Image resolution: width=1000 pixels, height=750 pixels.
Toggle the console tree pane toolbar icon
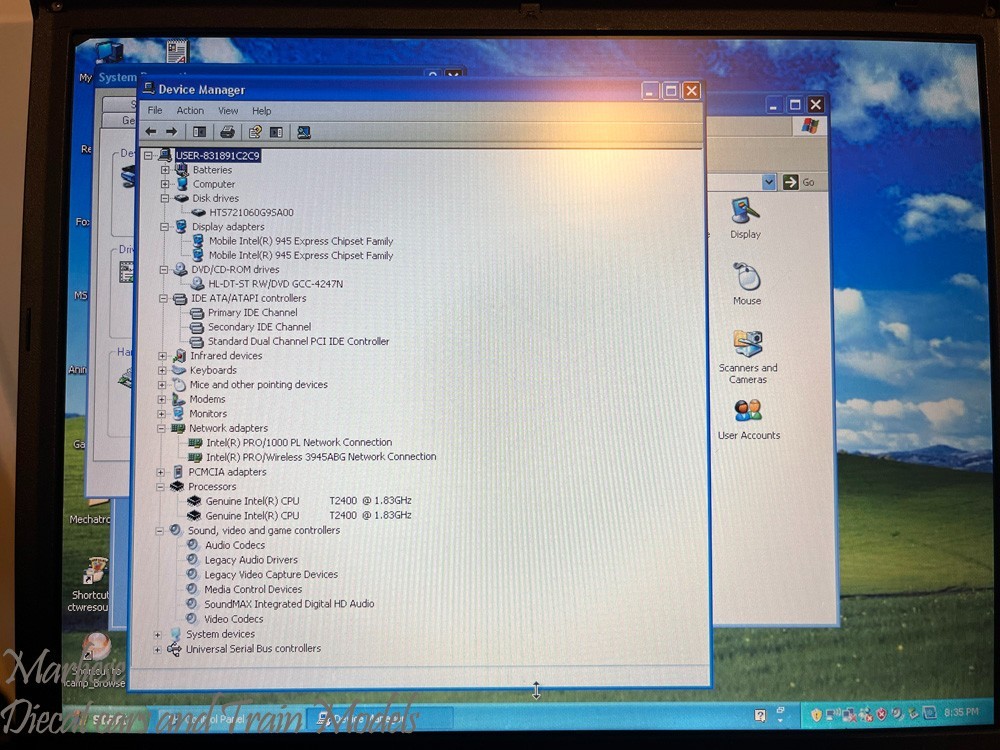coord(200,132)
